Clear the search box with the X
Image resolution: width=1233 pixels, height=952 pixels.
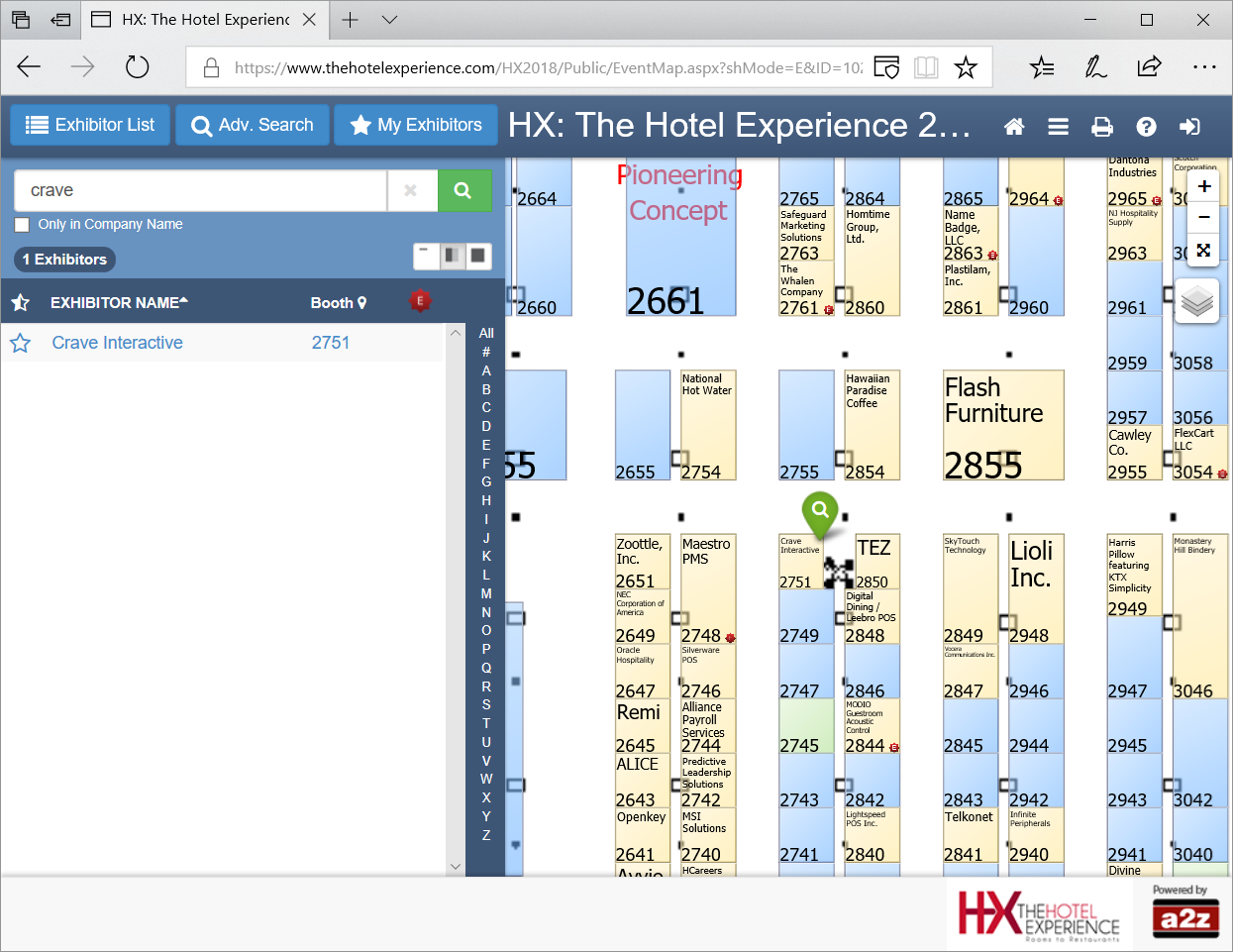(x=411, y=190)
